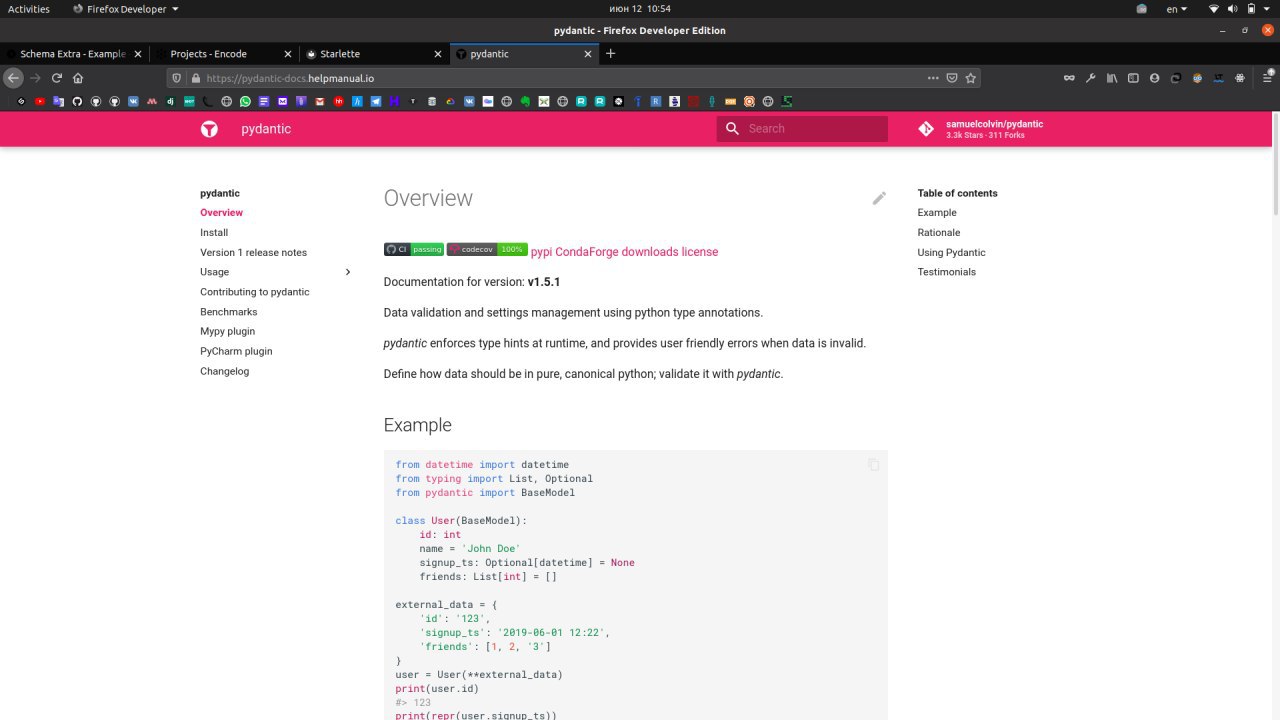This screenshot has height=720, width=1280.
Task: Open the pypi link
Action: tap(541, 252)
